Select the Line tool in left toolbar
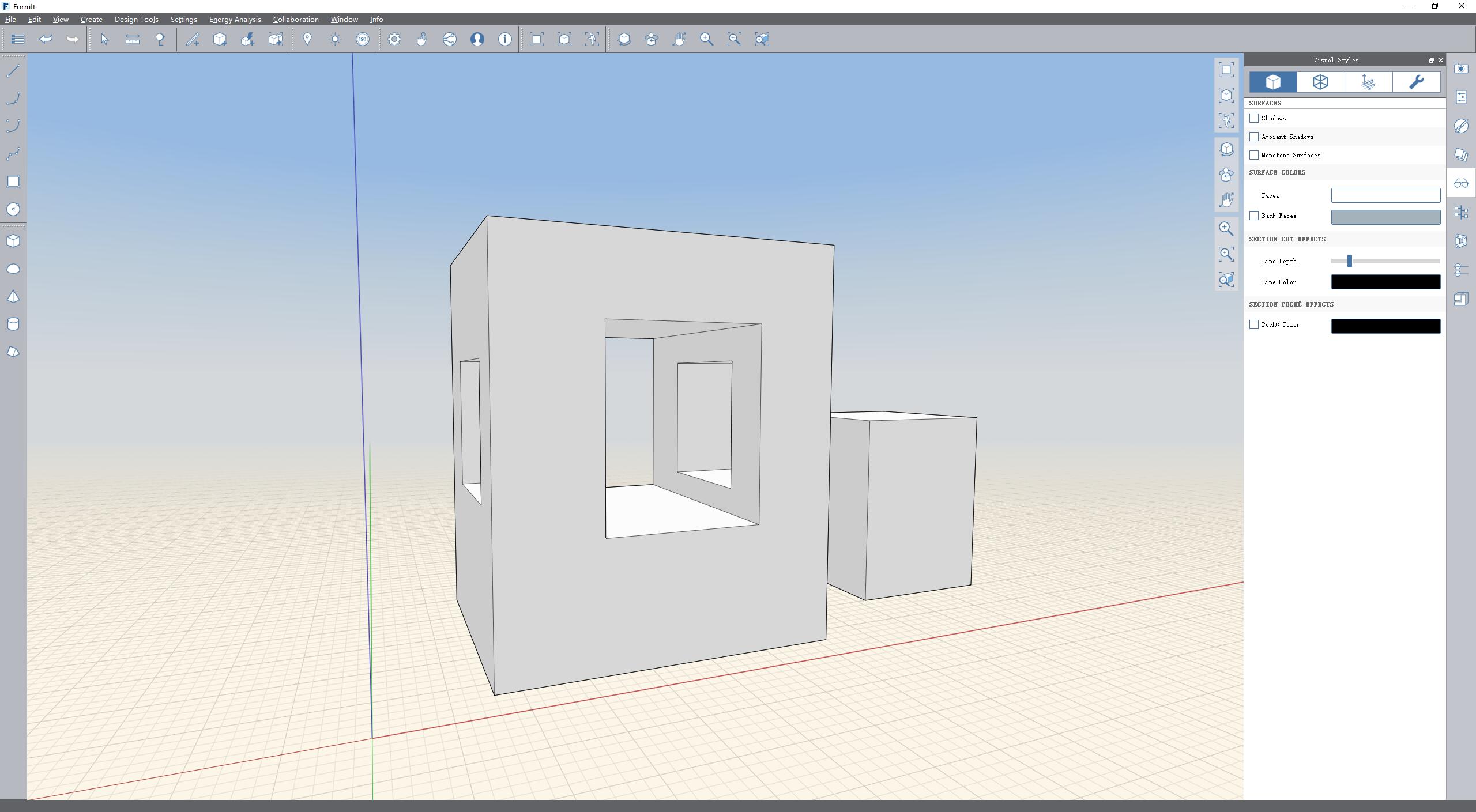This screenshot has height=812, width=1476. point(13,71)
